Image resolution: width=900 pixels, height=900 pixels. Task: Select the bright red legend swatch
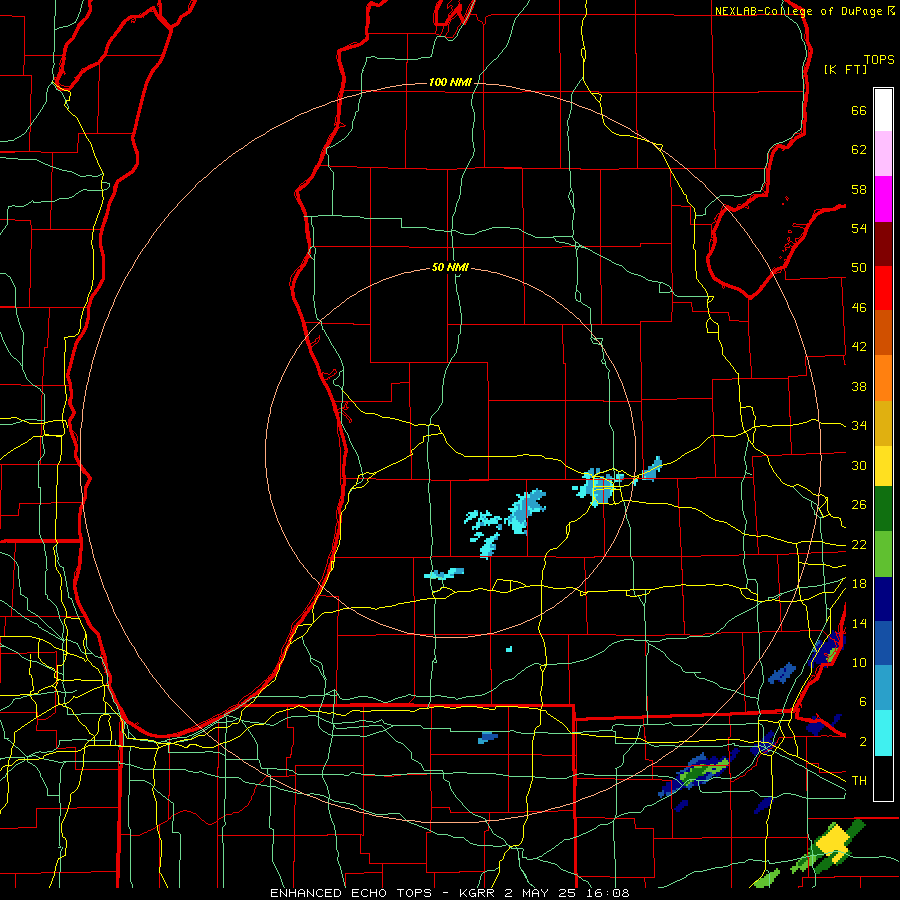pyautogui.click(x=883, y=288)
